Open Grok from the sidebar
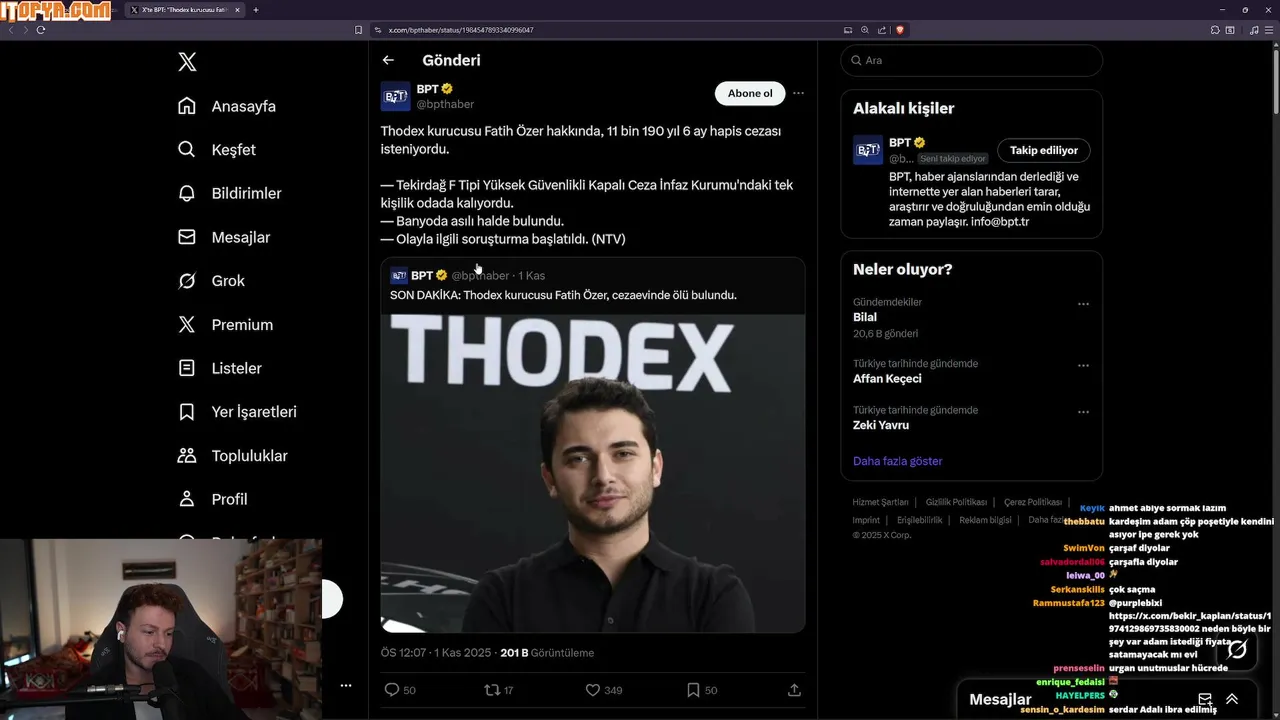1280x720 pixels. 211,281
